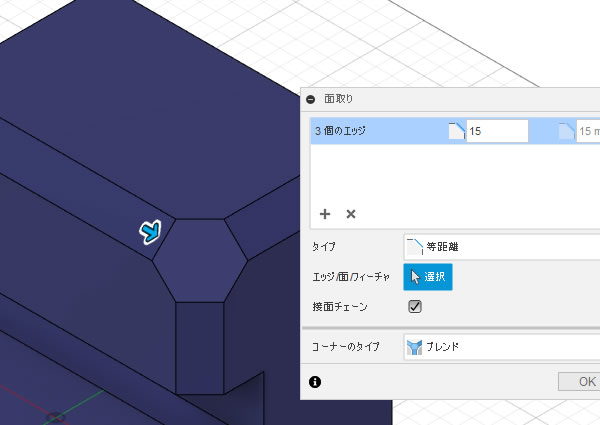Click the second distance field showing 15 m
The height and width of the screenshot is (425, 600).
click(588, 131)
